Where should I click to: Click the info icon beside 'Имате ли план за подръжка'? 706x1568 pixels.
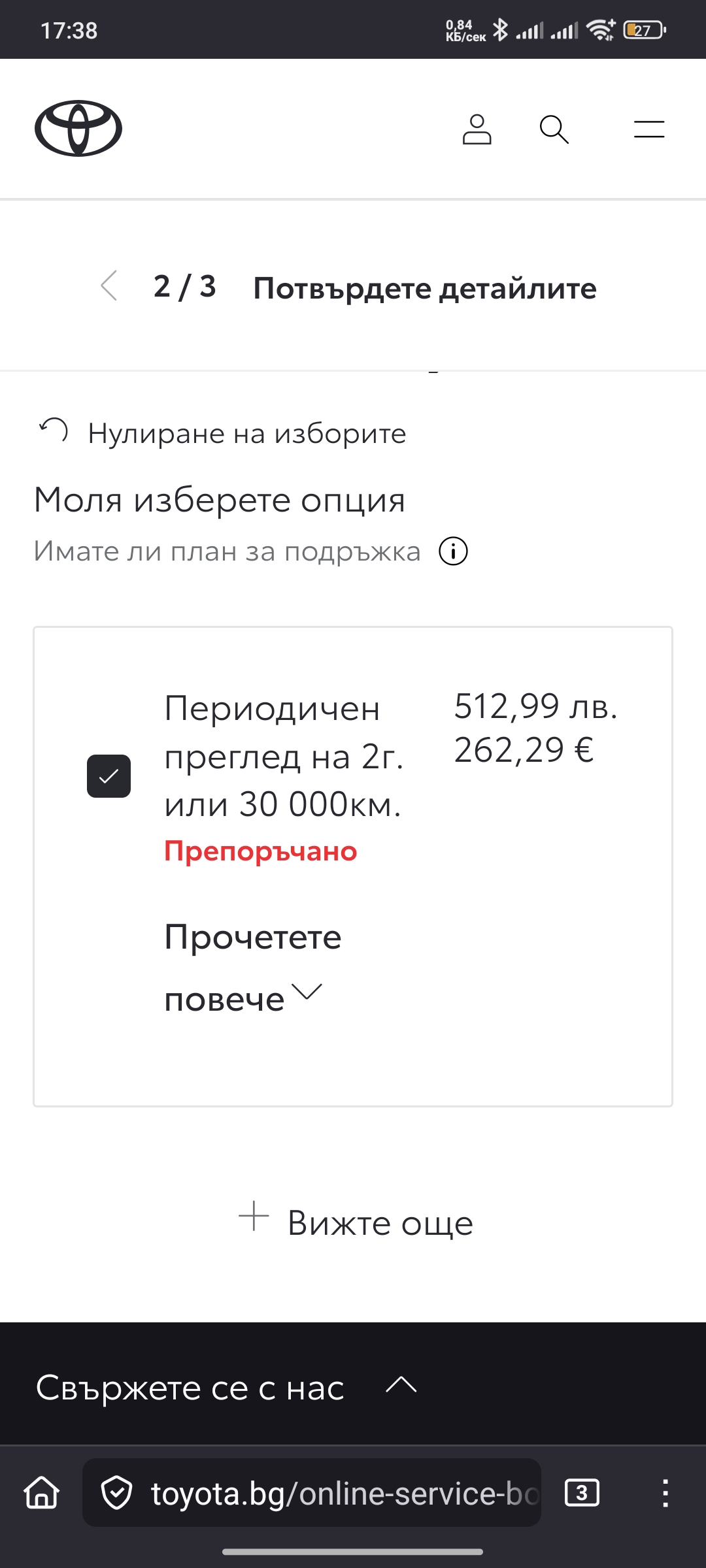pyautogui.click(x=454, y=552)
